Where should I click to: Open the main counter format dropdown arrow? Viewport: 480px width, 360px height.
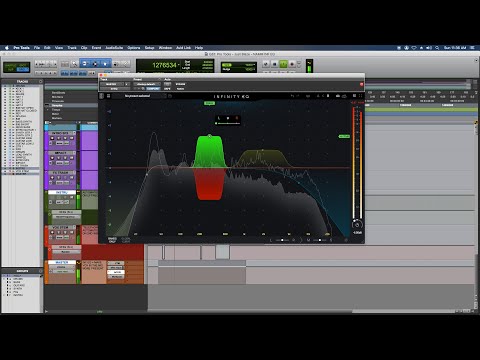[x=179, y=65]
